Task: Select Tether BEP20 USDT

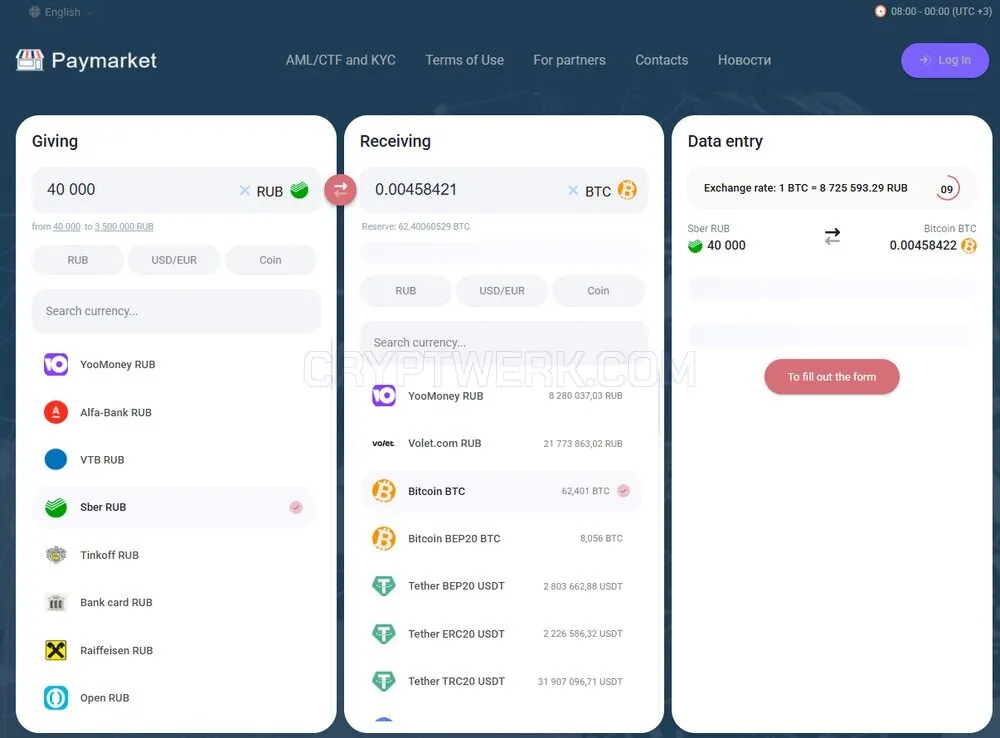Action: (x=501, y=586)
